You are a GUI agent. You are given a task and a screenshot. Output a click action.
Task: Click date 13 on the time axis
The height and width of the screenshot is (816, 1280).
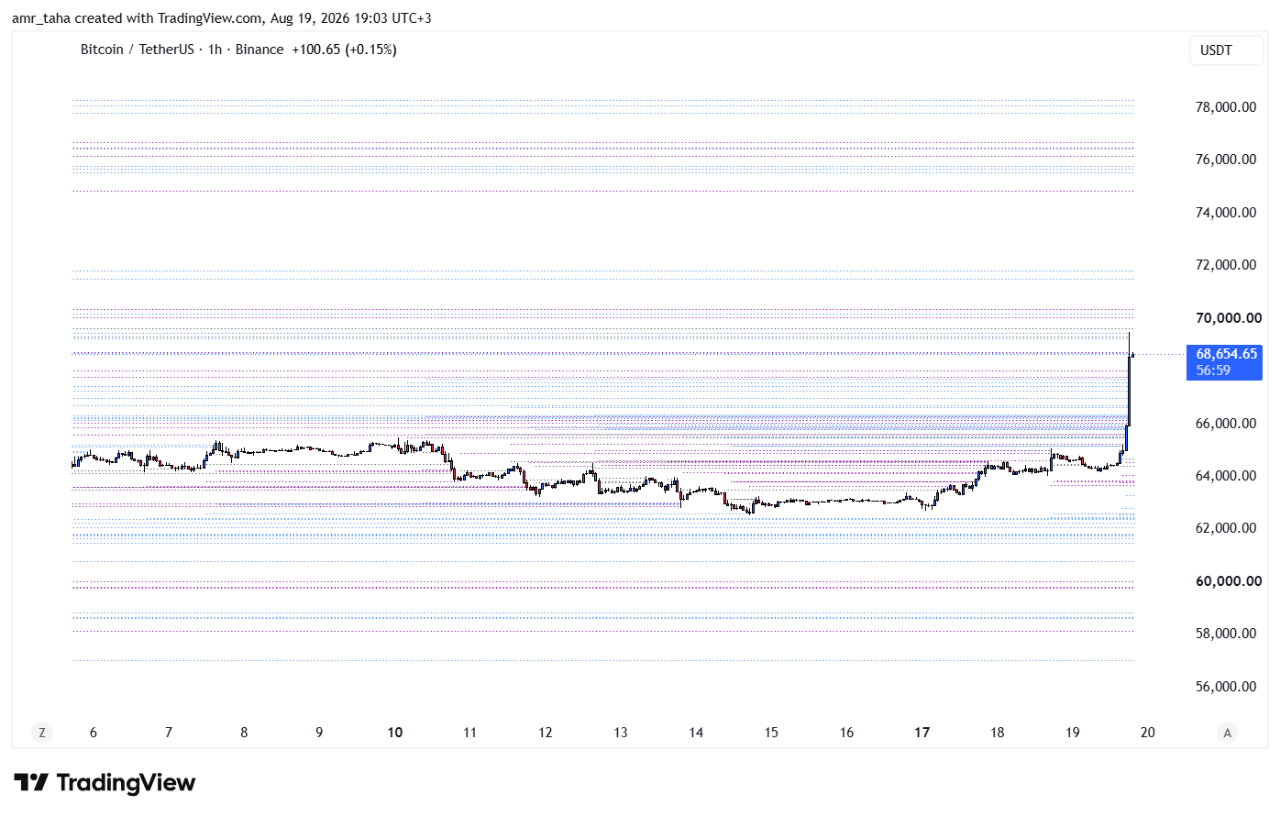(x=621, y=733)
